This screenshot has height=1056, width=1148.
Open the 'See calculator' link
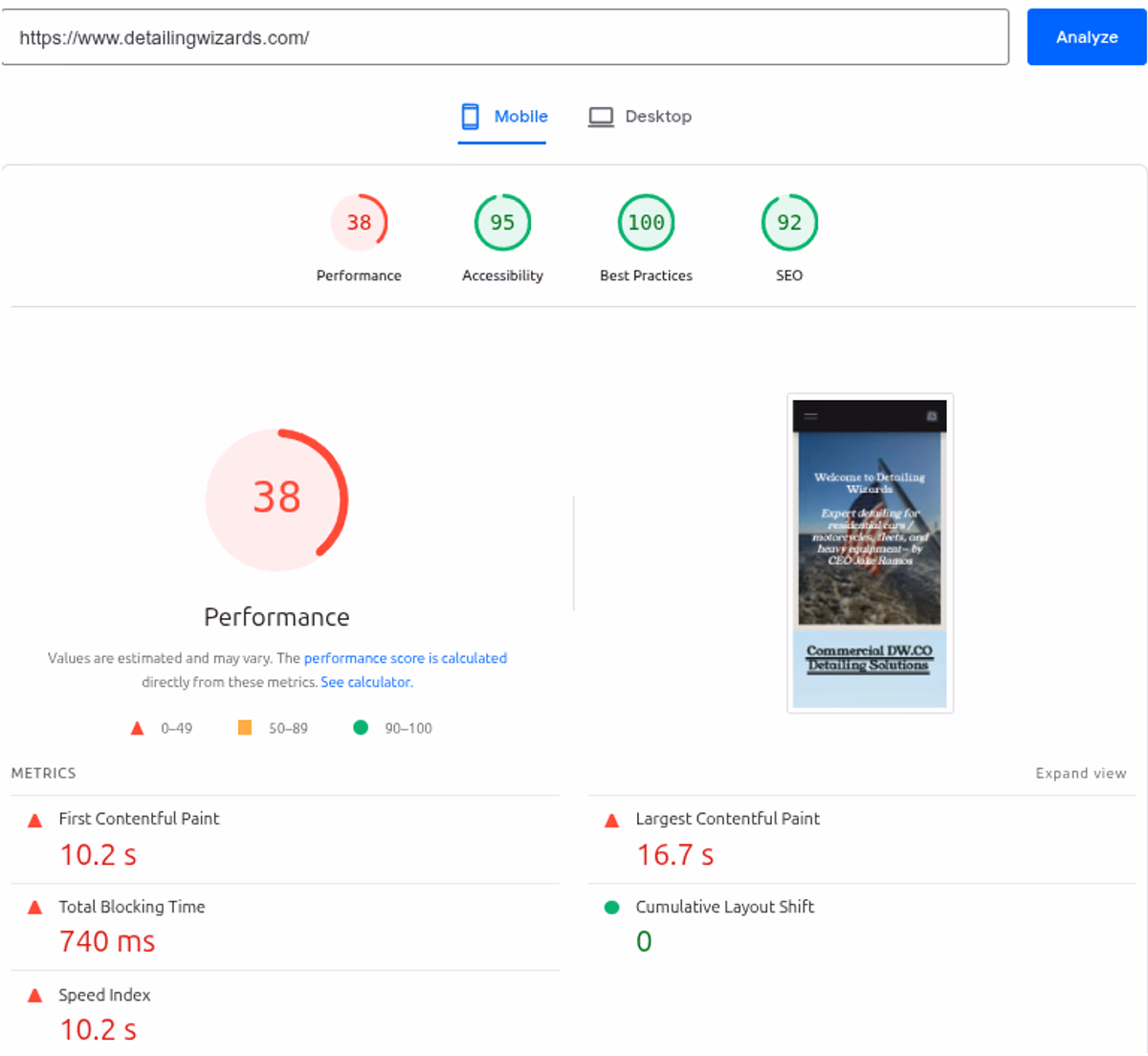[365, 682]
